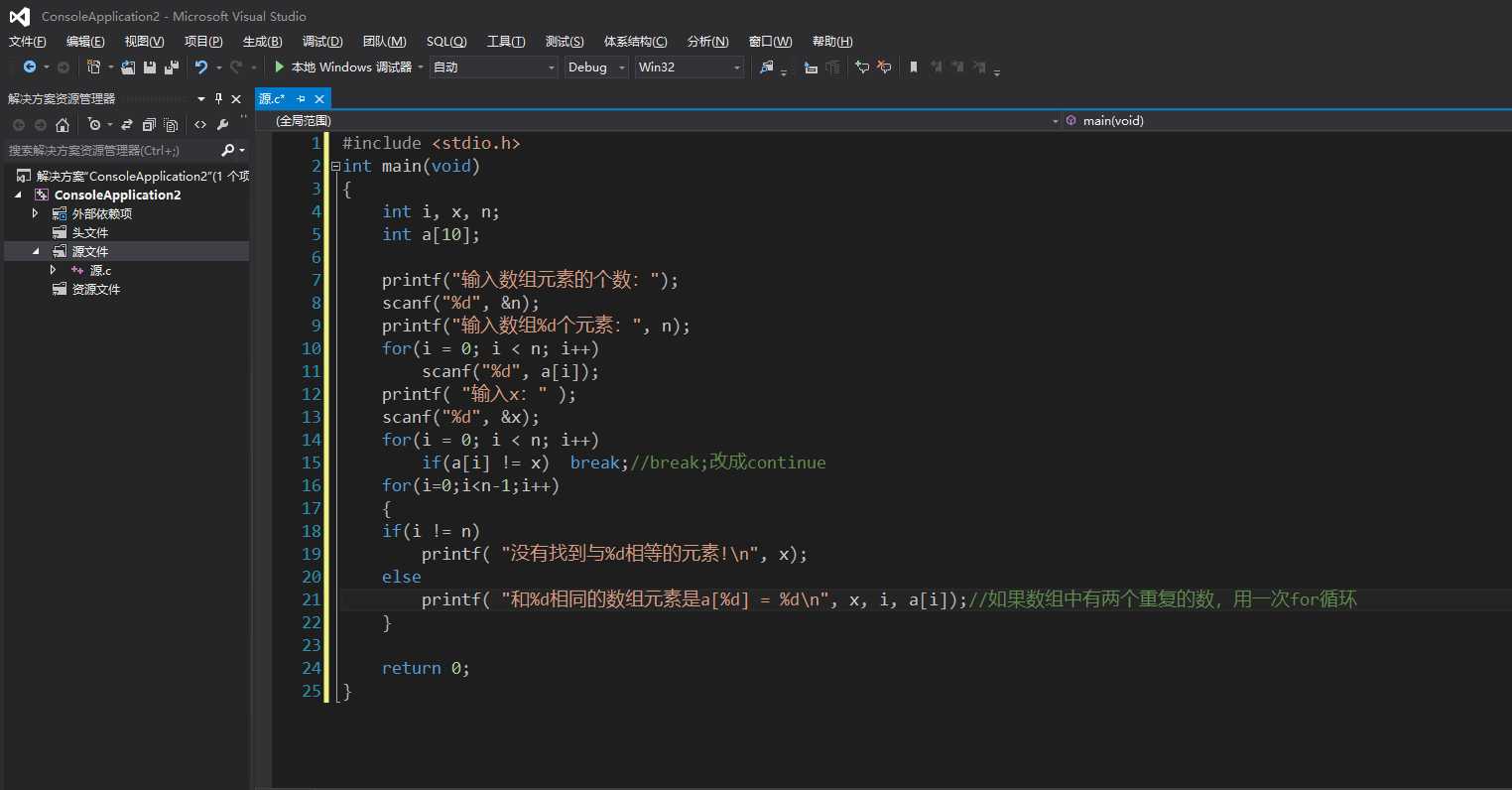1512x790 pixels.
Task: Click the magnifier icon in the Solution Explorer search box
Action: (227, 150)
